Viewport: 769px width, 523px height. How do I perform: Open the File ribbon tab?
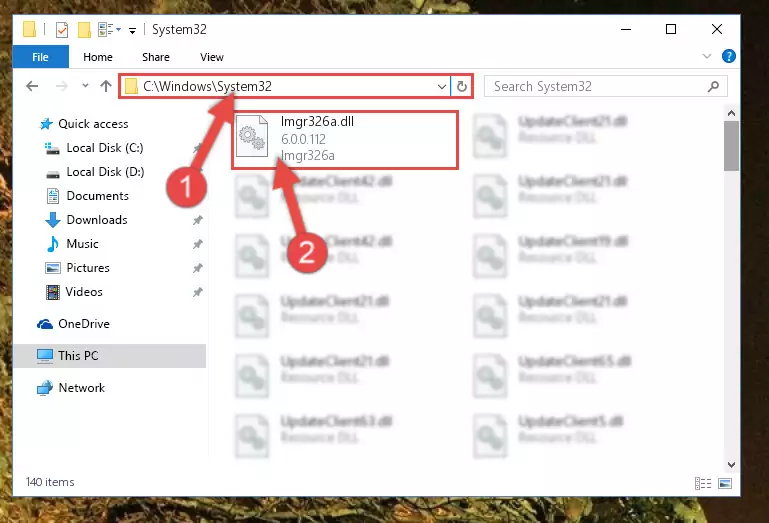click(x=40, y=57)
